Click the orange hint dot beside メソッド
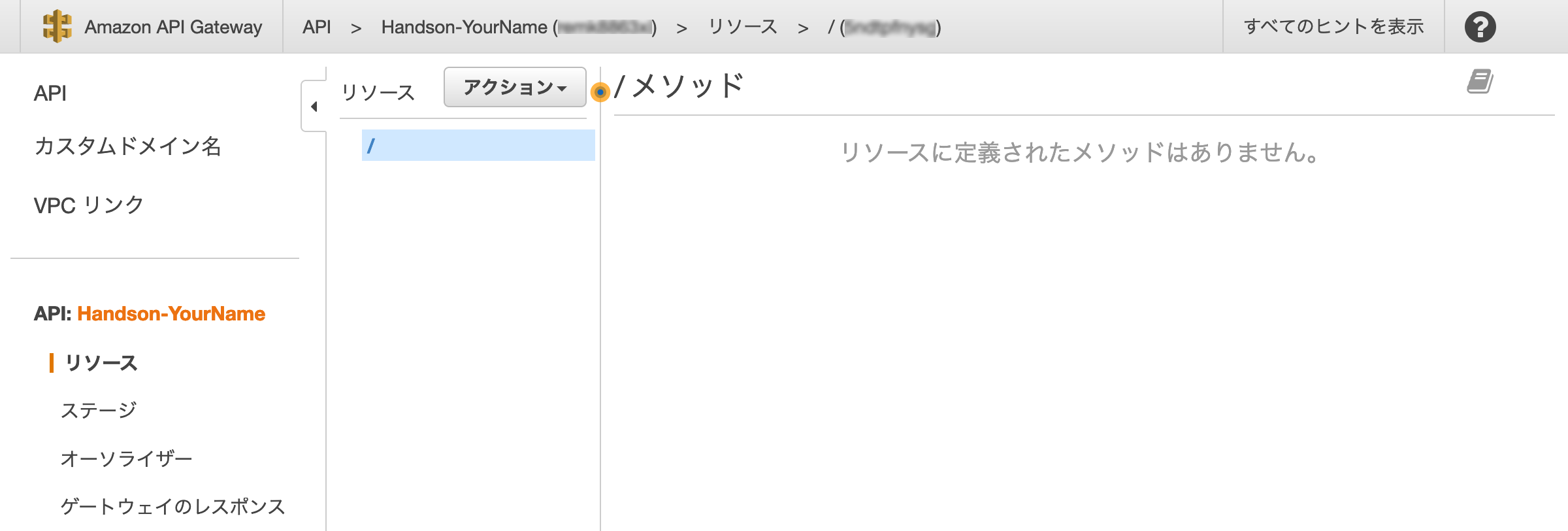 [x=600, y=92]
